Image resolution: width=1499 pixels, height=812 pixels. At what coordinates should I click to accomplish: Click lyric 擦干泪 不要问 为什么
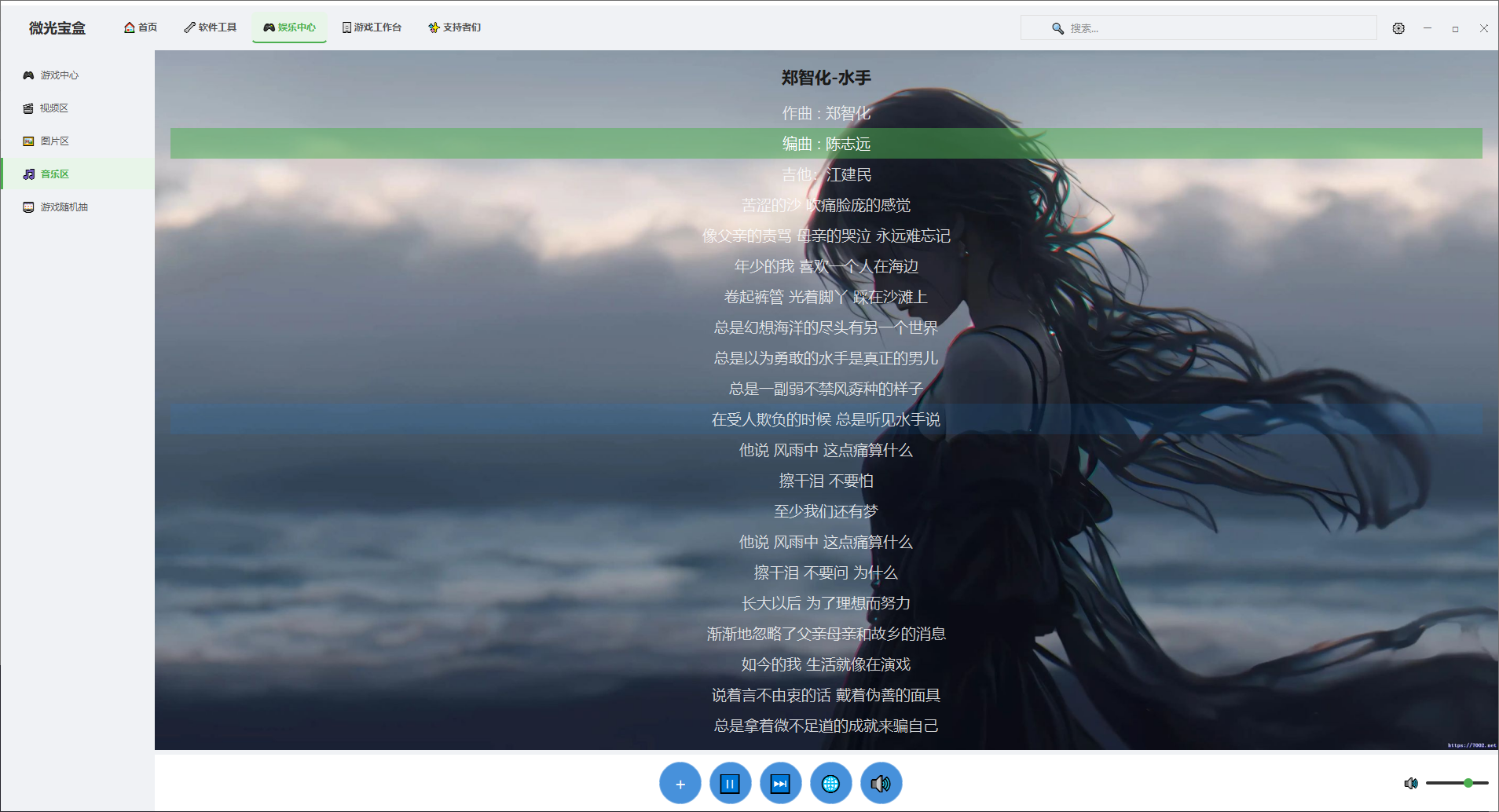(x=826, y=572)
